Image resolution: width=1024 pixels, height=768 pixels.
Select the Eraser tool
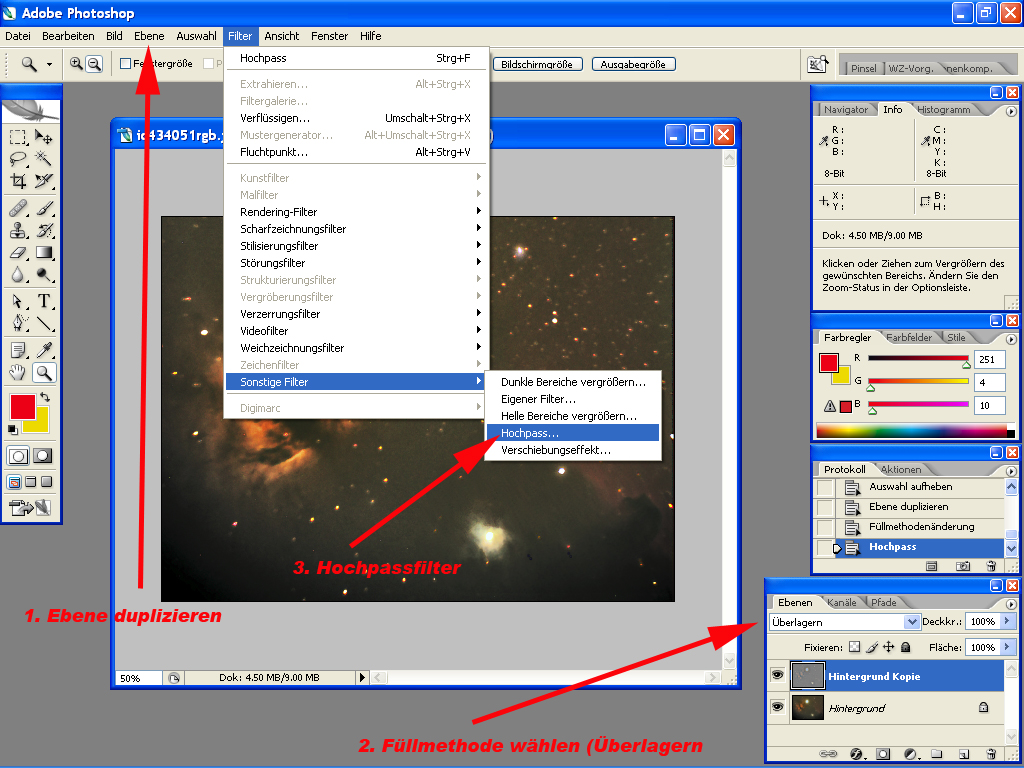pyautogui.click(x=18, y=253)
